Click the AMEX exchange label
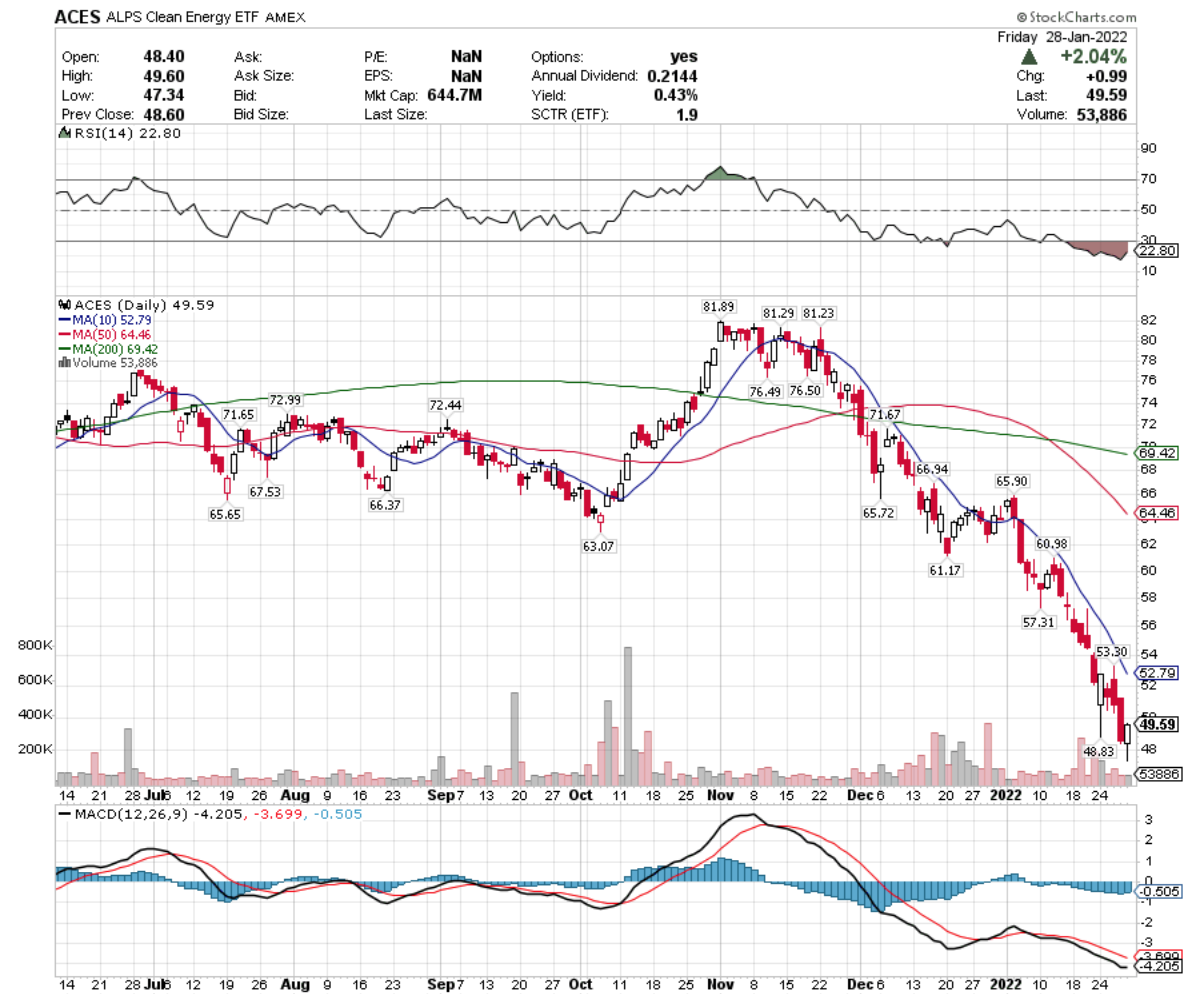 [x=288, y=18]
